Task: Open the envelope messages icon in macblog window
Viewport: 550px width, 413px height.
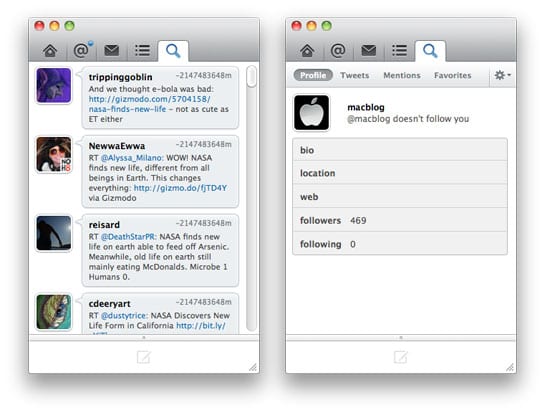Action: coord(369,51)
